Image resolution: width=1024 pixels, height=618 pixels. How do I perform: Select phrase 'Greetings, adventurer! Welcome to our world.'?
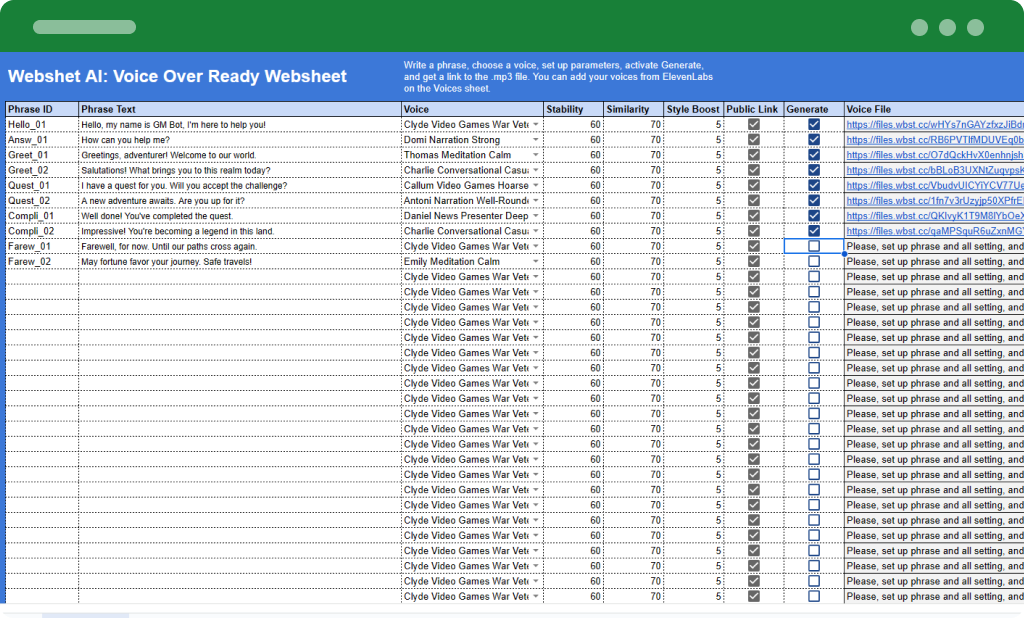[168, 155]
